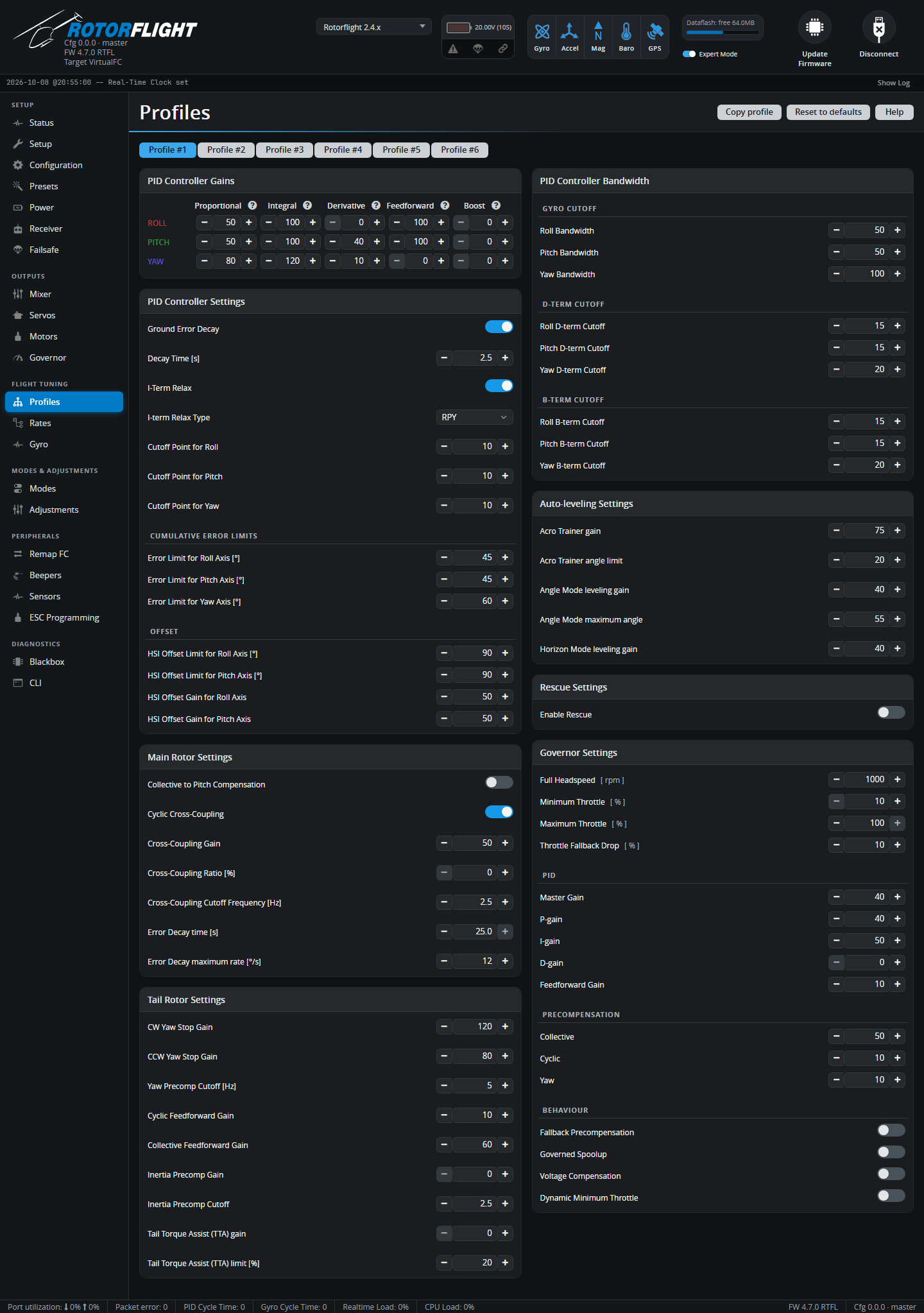Increase Full Headspeed rpm
The width and height of the screenshot is (924, 1313).
(x=898, y=780)
